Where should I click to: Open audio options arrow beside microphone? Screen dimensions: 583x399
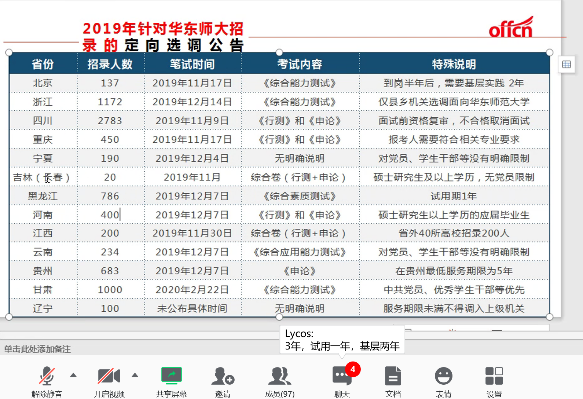pyautogui.click(x=73, y=375)
